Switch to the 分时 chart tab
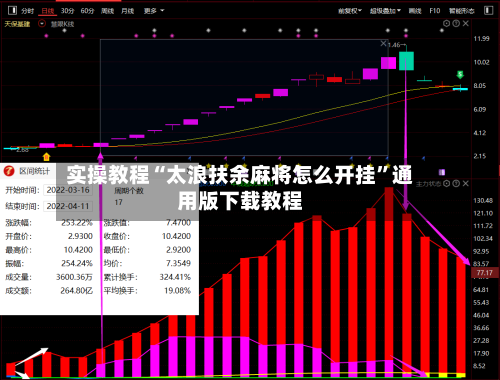500x380 pixels. click(27, 11)
